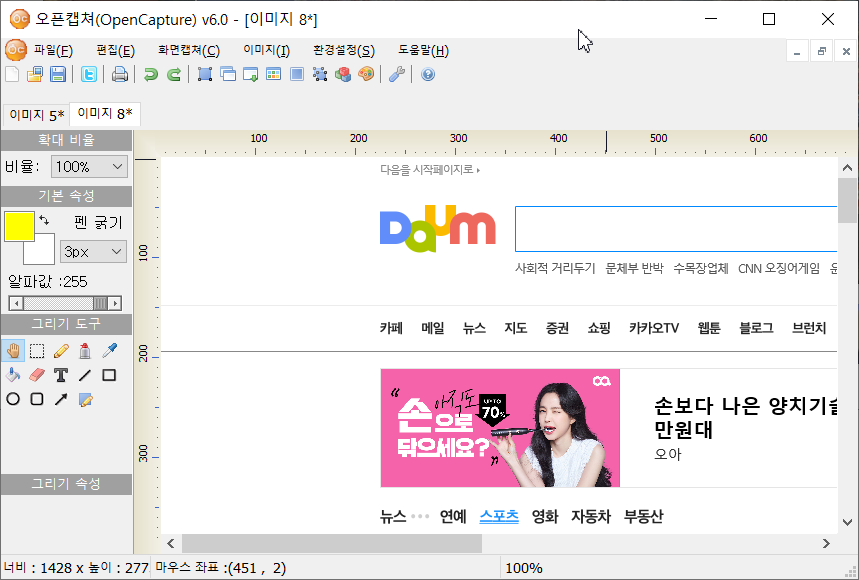Select the spray can tool
The width and height of the screenshot is (859, 580).
(x=85, y=351)
